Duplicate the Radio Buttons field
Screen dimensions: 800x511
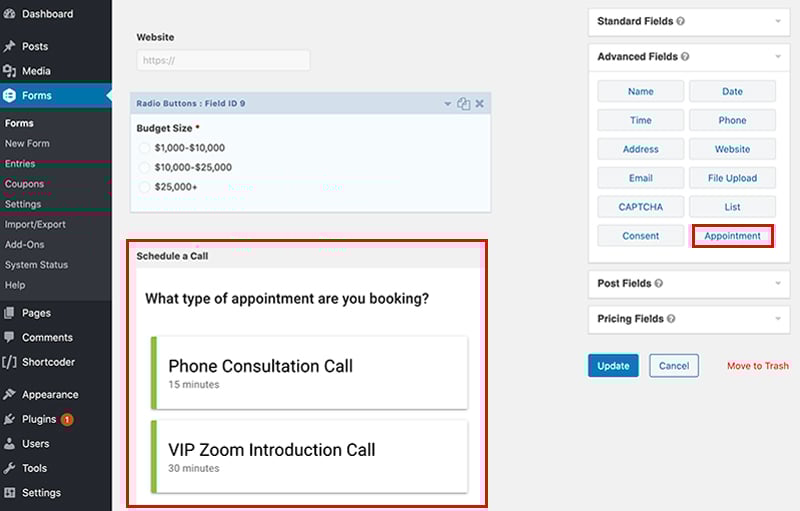click(463, 104)
